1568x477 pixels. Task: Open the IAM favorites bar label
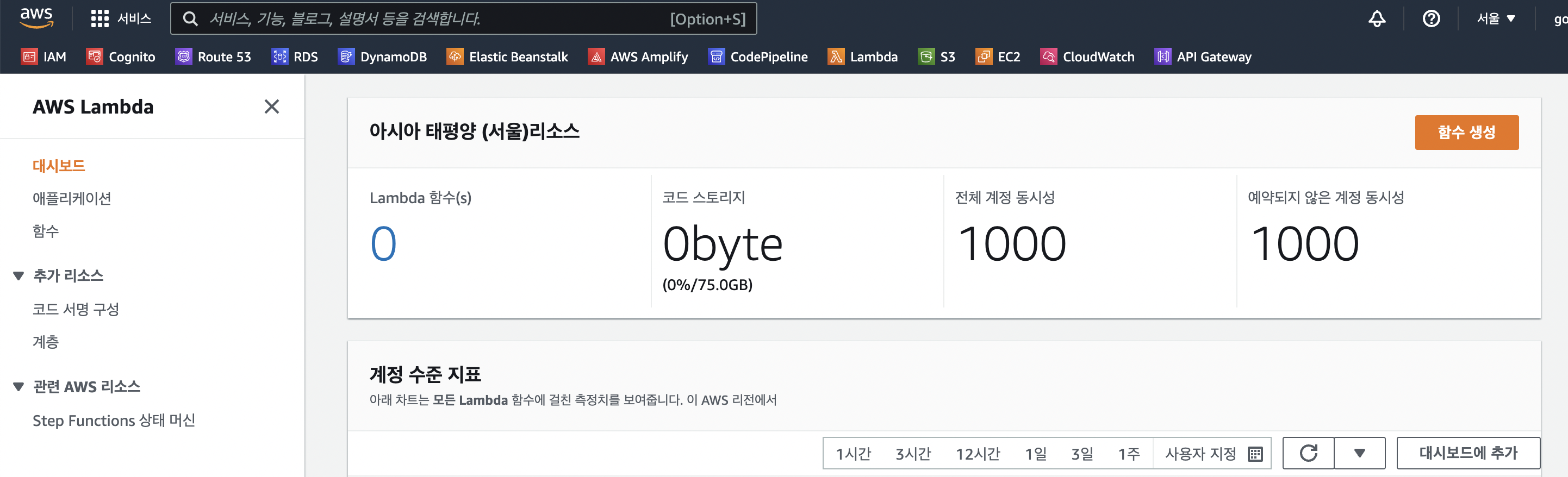55,57
